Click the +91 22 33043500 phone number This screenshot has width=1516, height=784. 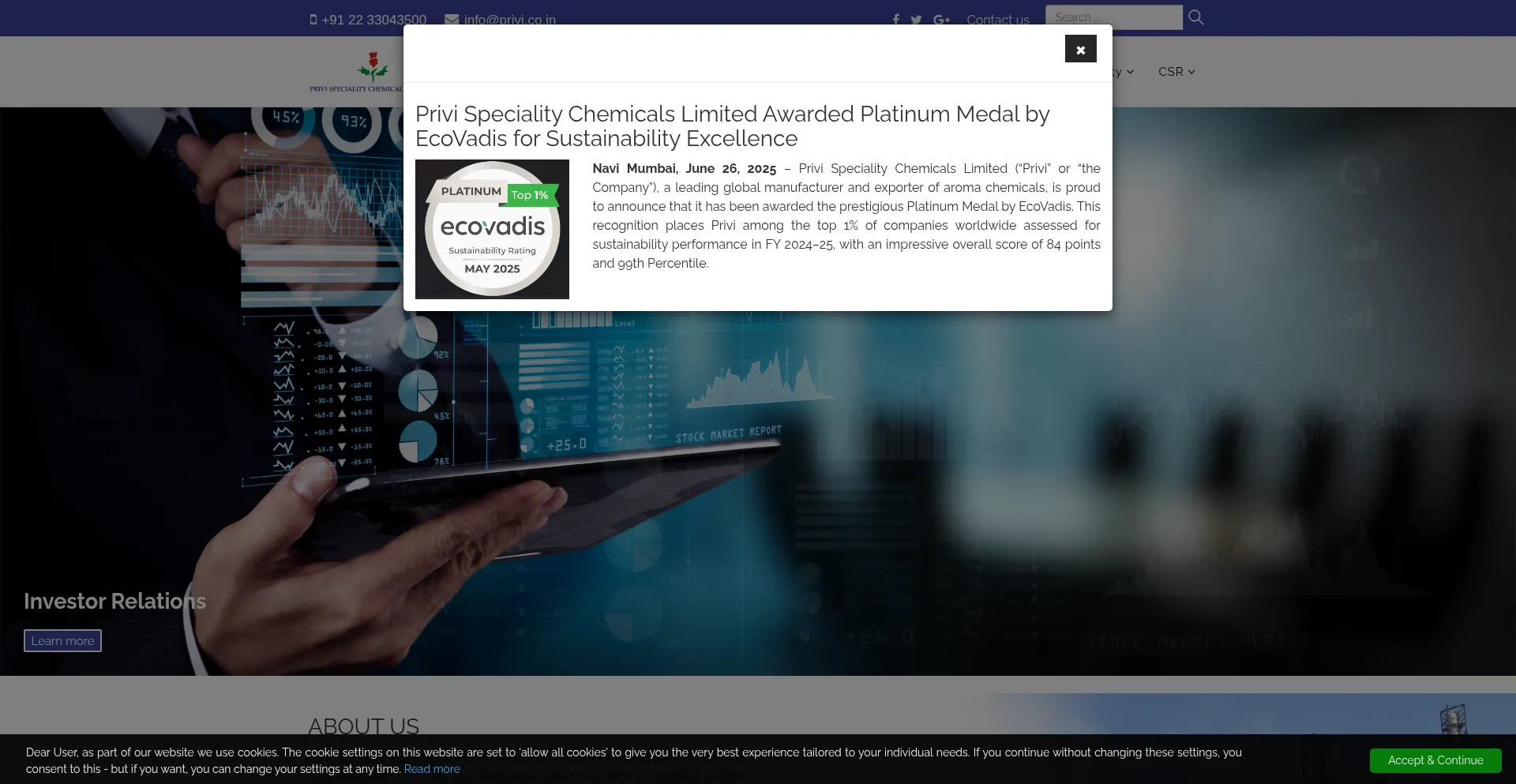(373, 20)
